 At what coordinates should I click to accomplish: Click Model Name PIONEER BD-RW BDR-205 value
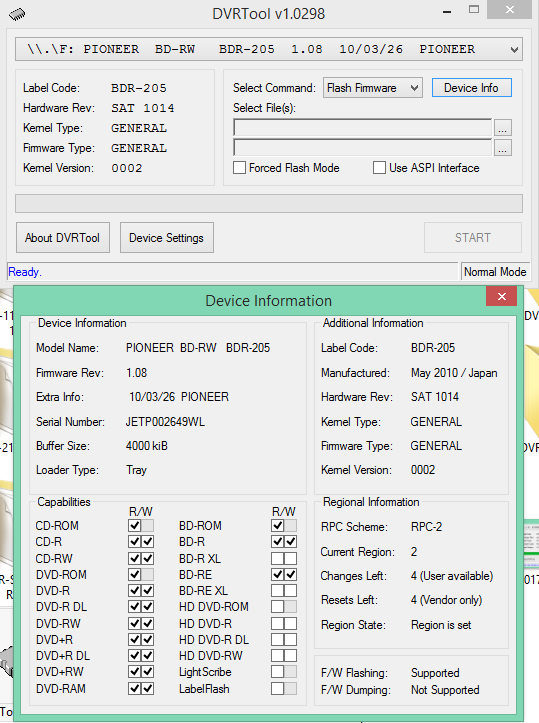(x=198, y=348)
